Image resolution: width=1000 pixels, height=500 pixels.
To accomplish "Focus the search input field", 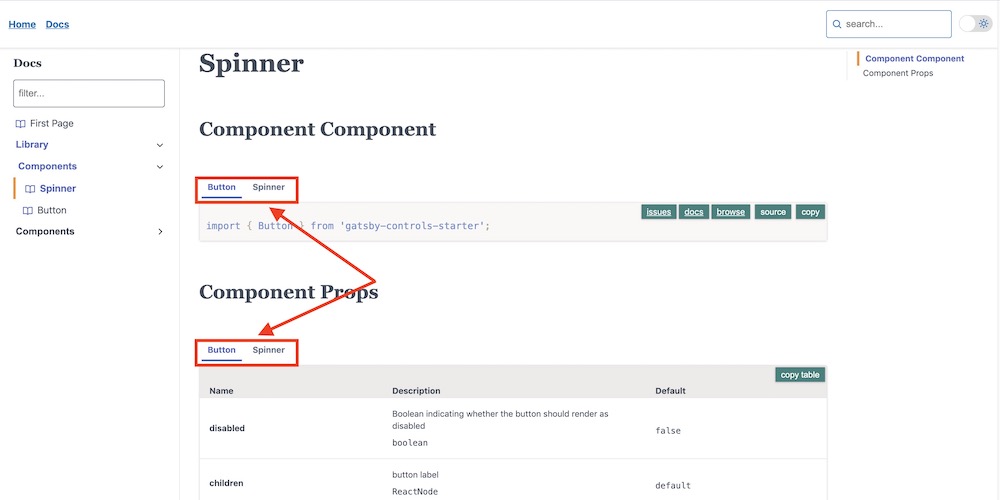I will click(888, 24).
